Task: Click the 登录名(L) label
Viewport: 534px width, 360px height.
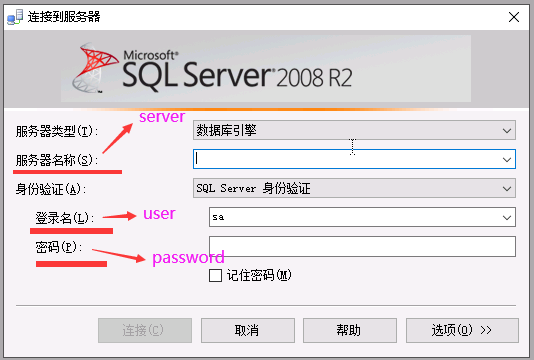Action: (65, 218)
